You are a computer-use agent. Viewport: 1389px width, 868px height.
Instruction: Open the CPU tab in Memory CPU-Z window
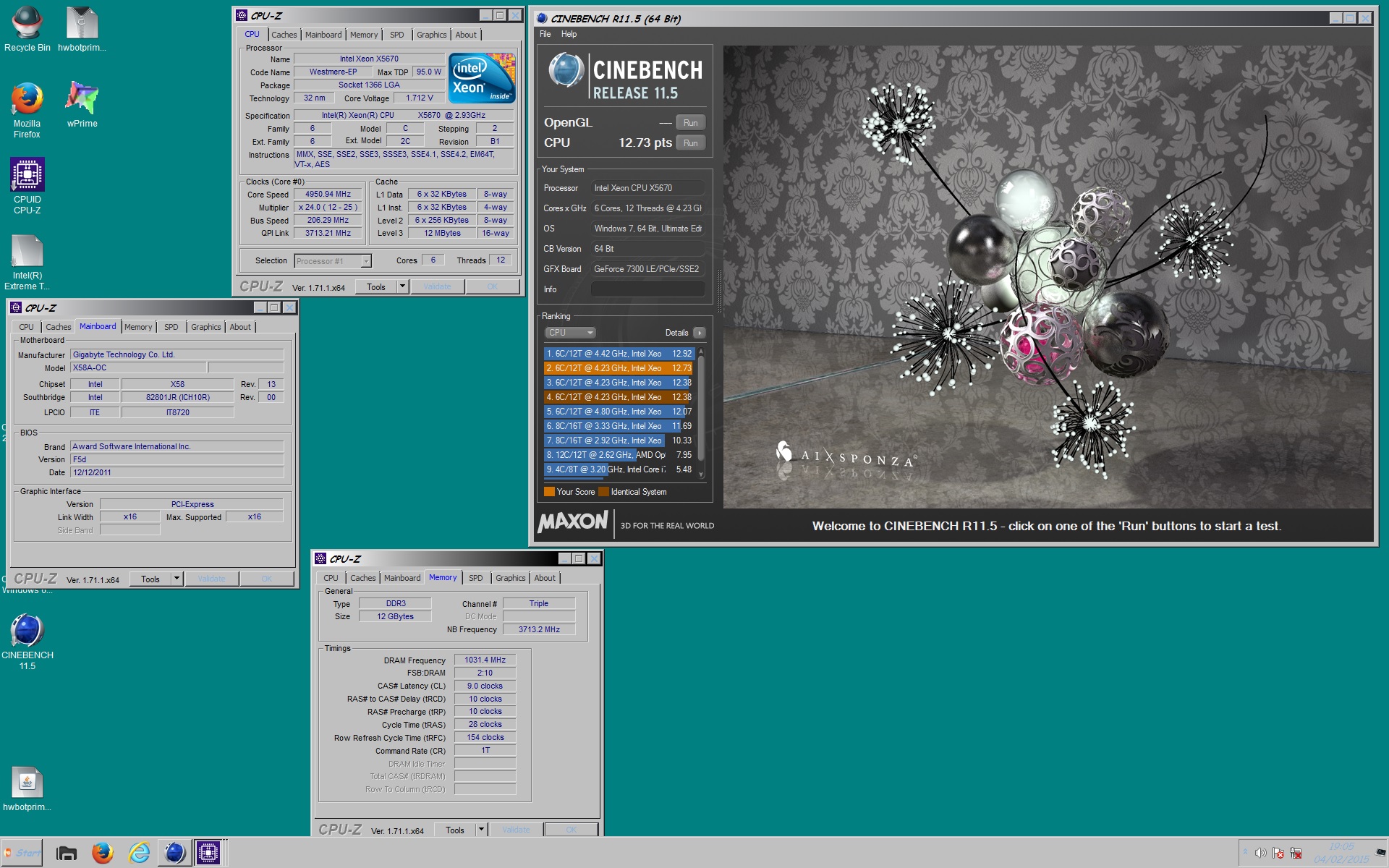[x=331, y=578]
